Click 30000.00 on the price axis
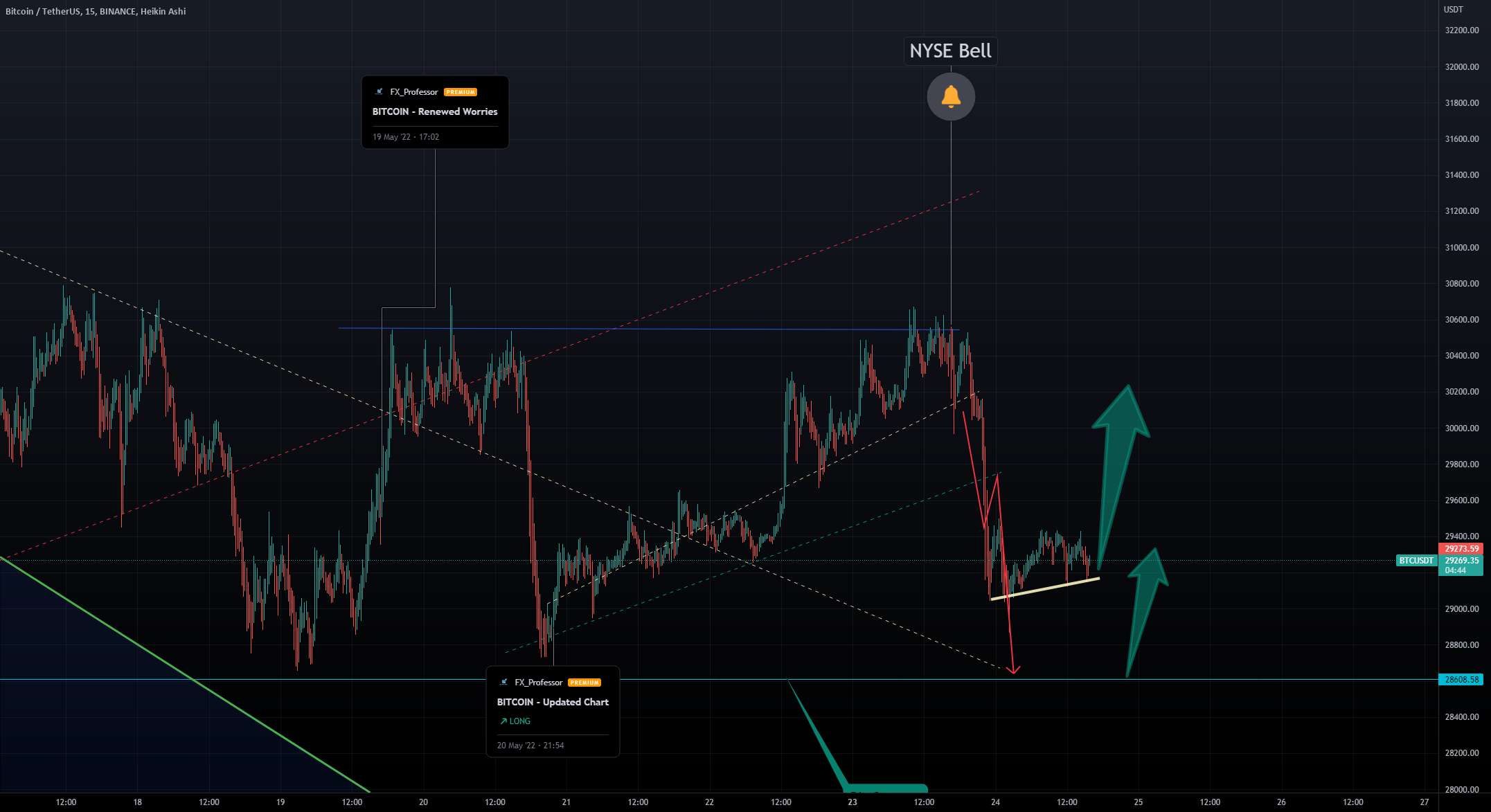 (x=1462, y=428)
